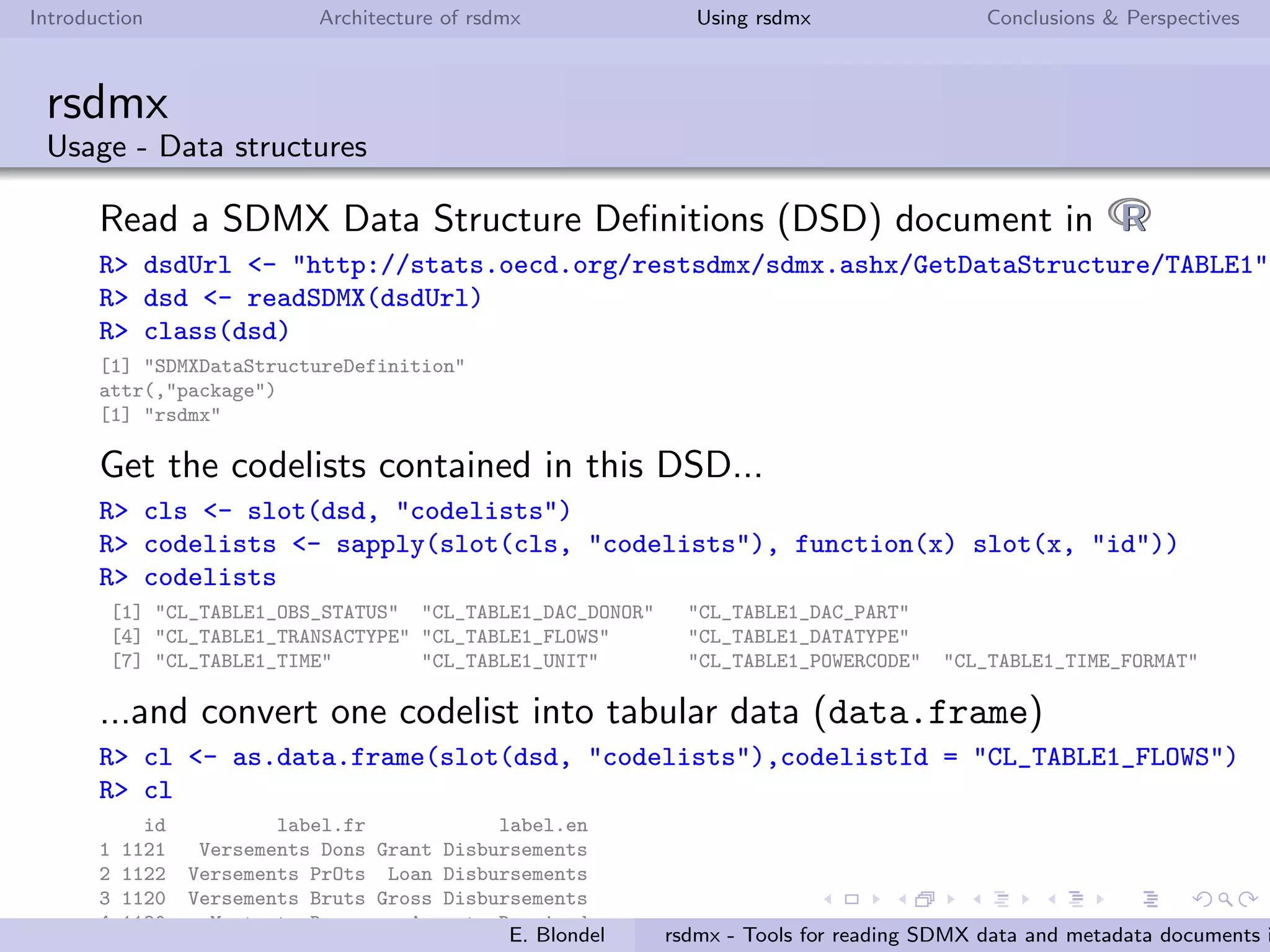Click "CL_TABLE1_FLOWS" in codelists output
The width and height of the screenshot is (1270, 952).
[x=515, y=637]
